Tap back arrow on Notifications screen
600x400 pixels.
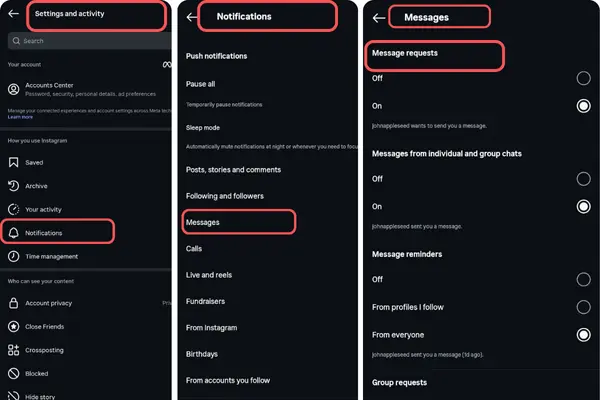coord(193,16)
